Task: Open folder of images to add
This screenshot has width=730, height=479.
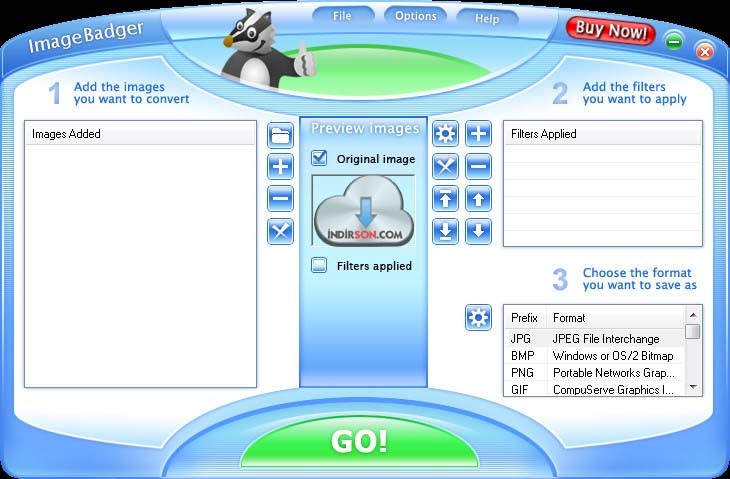Action: point(280,135)
